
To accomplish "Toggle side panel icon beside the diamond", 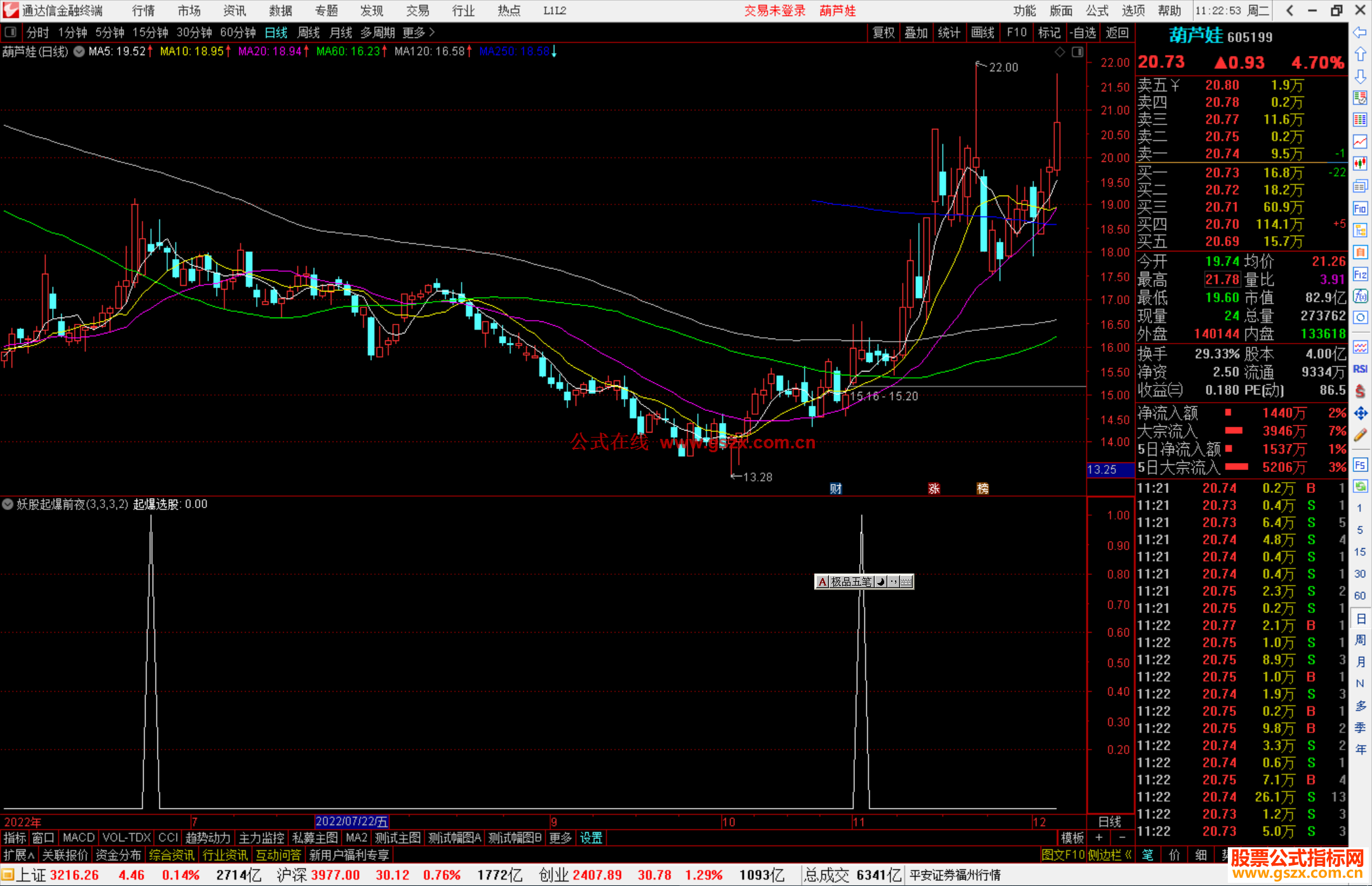I will pos(1077,52).
